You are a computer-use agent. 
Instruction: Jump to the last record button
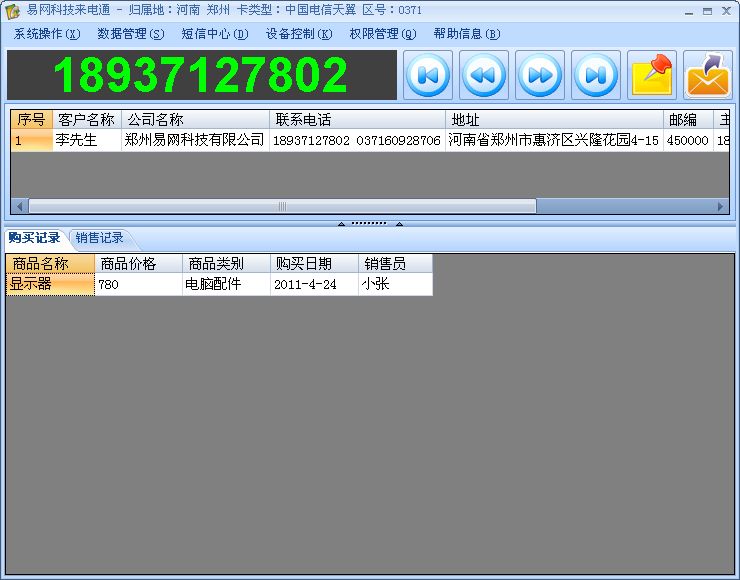point(596,75)
